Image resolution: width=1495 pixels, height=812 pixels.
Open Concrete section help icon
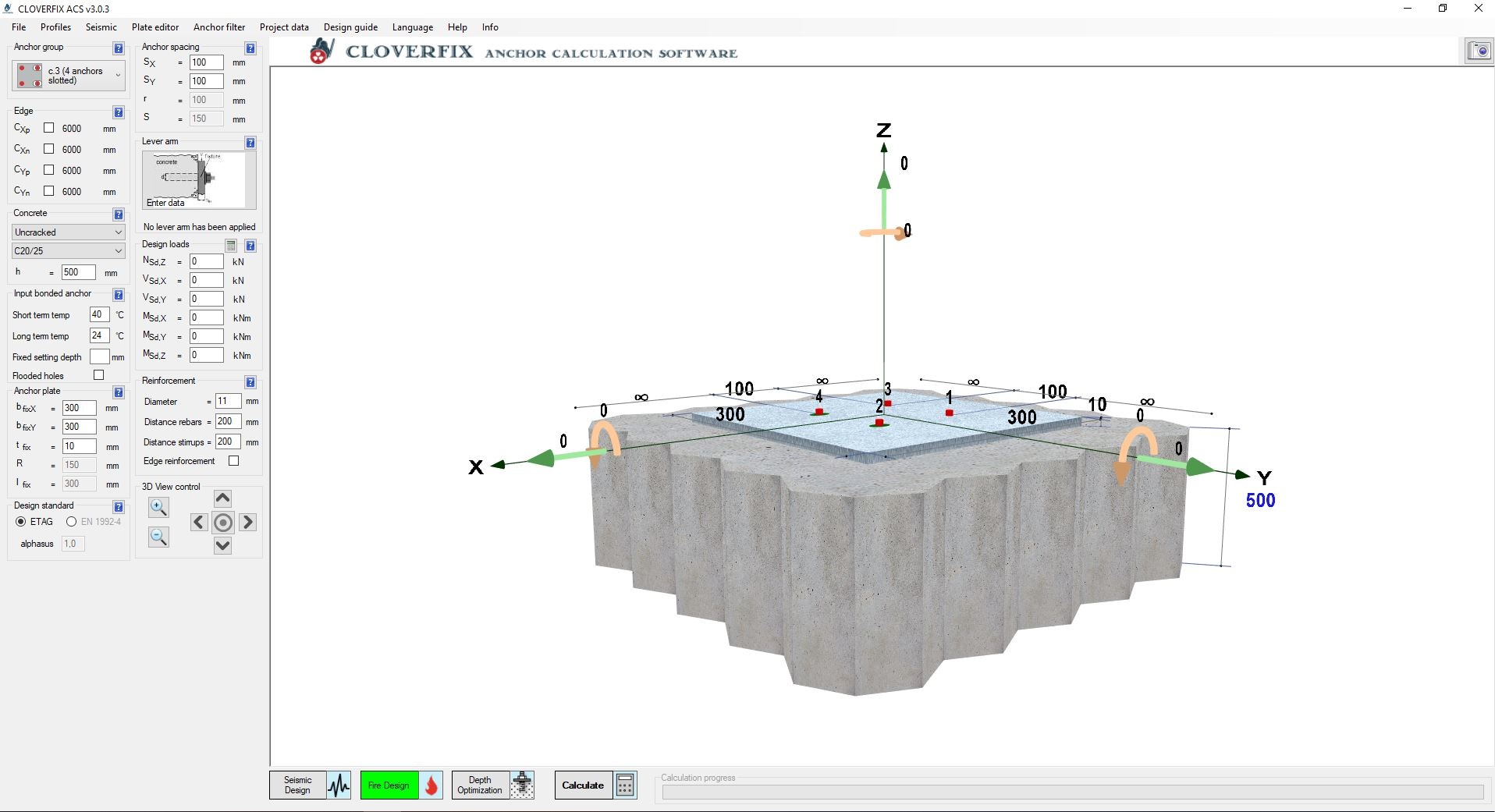[119, 215]
